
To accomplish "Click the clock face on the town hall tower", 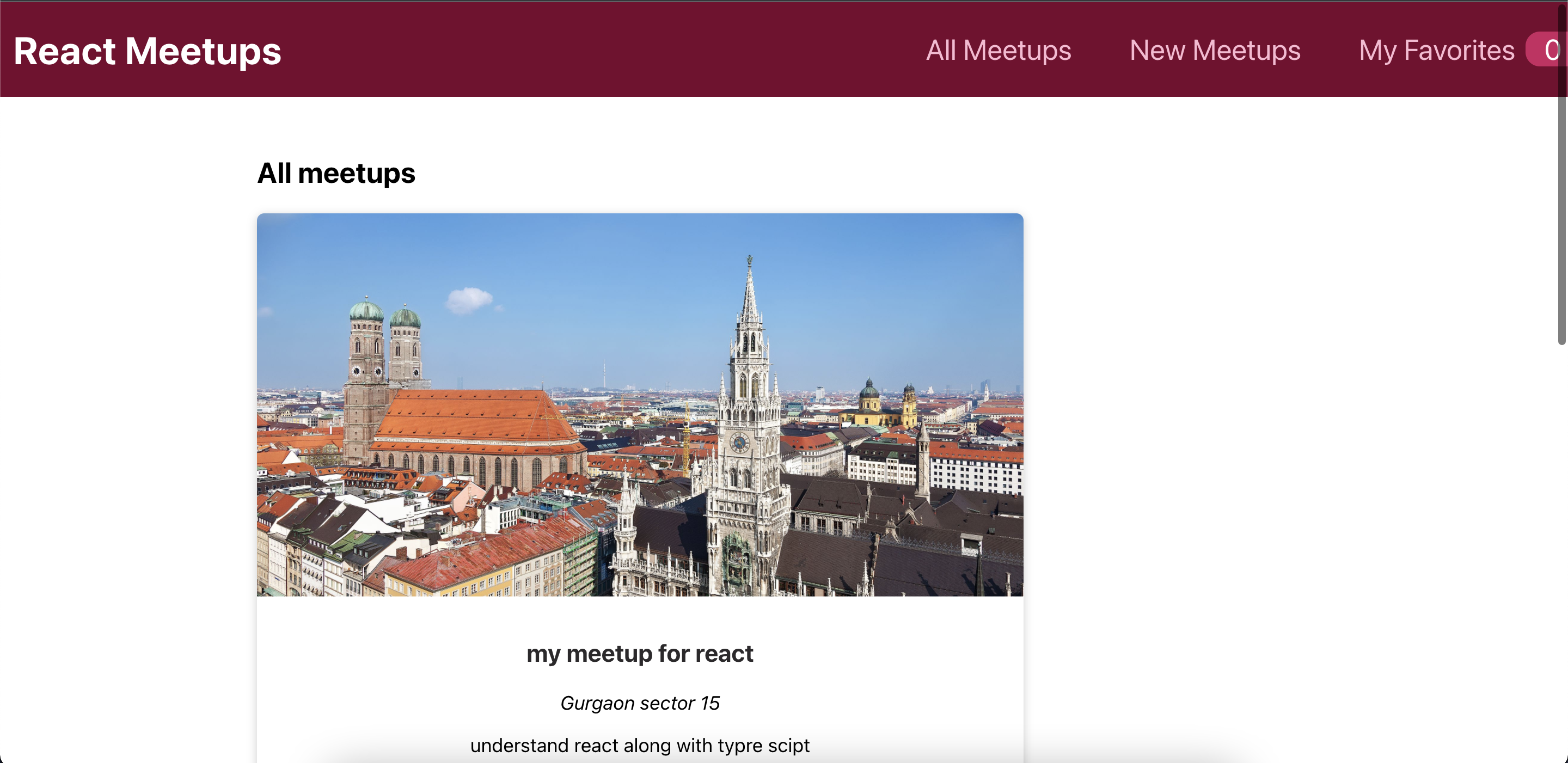I will 739,442.
